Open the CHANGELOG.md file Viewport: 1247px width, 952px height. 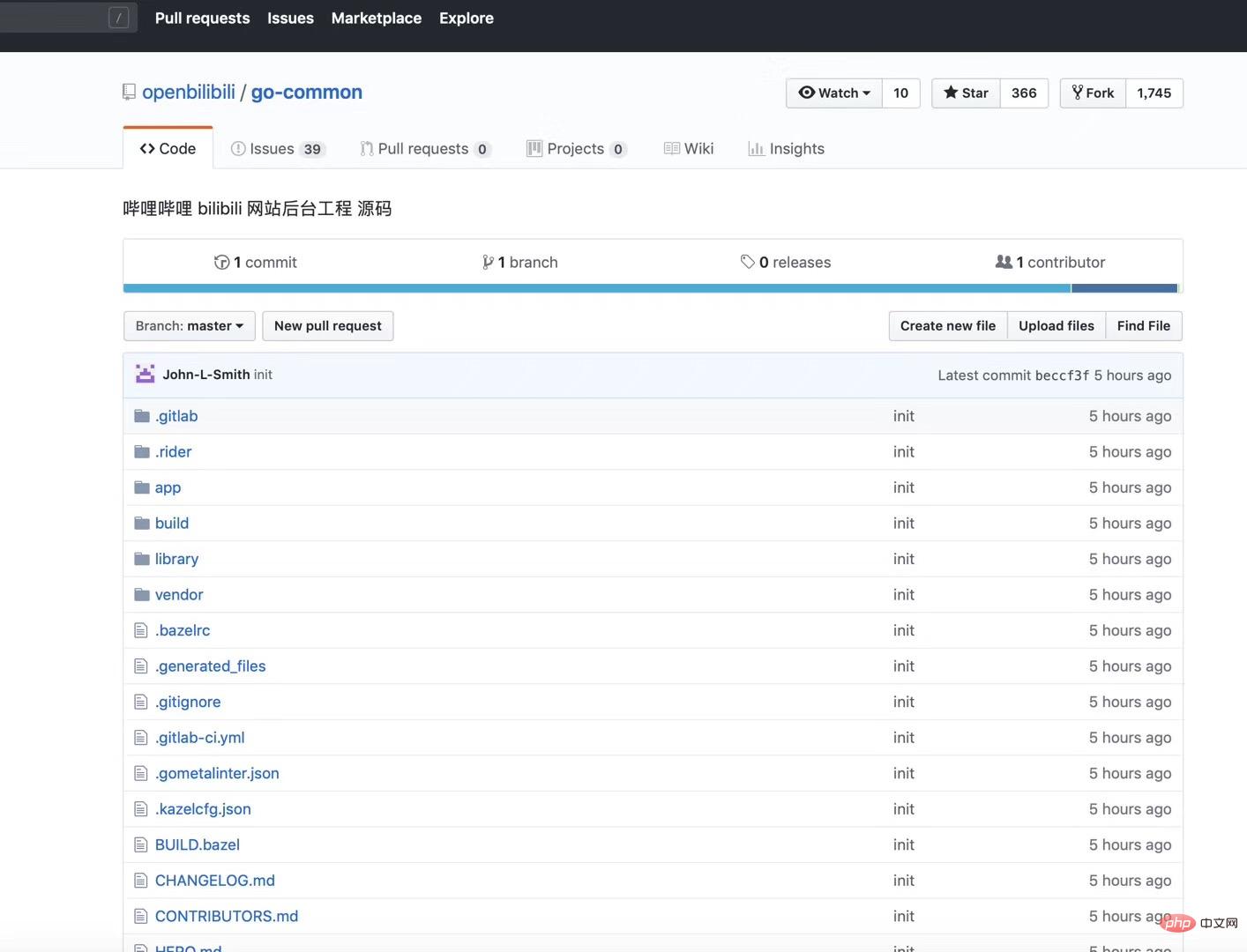pos(215,881)
